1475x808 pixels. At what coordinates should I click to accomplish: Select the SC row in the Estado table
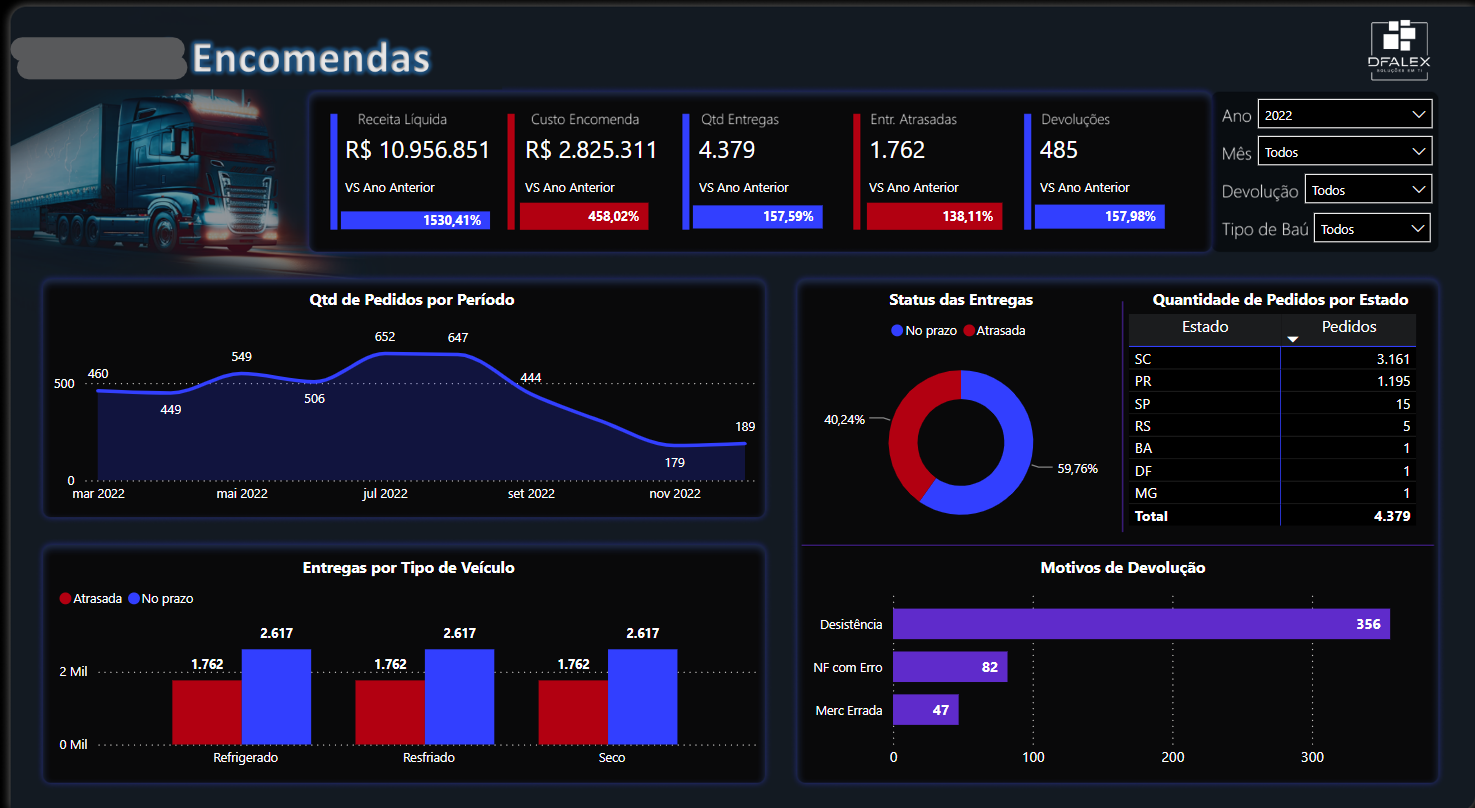coord(1272,359)
